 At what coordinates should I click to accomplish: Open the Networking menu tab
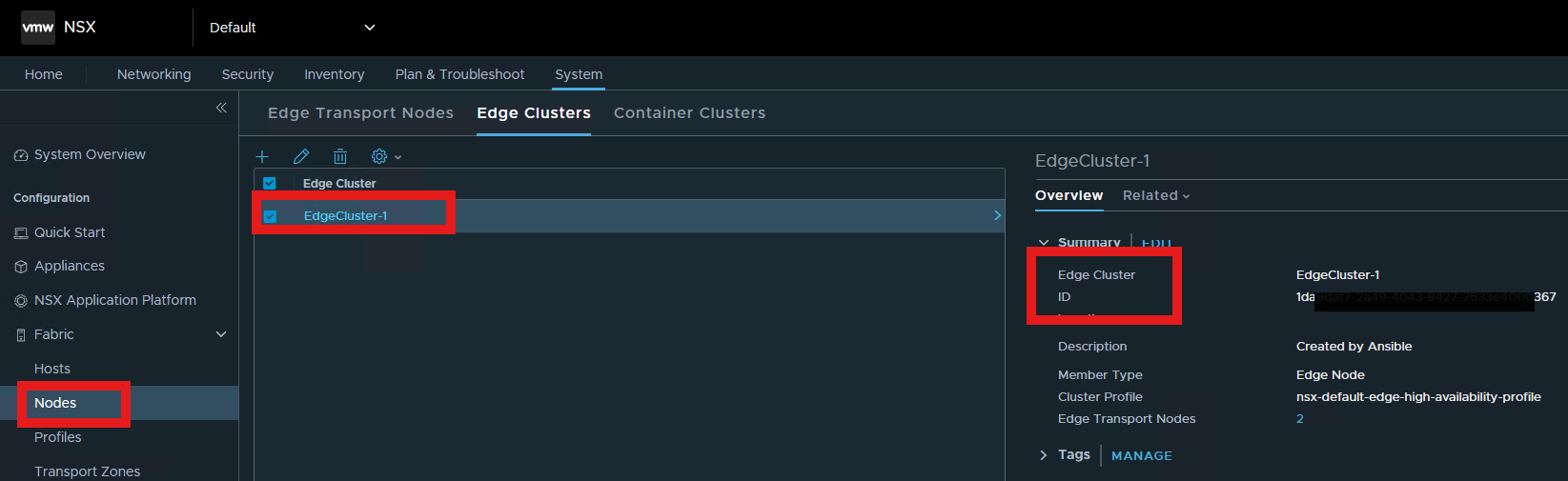[153, 74]
